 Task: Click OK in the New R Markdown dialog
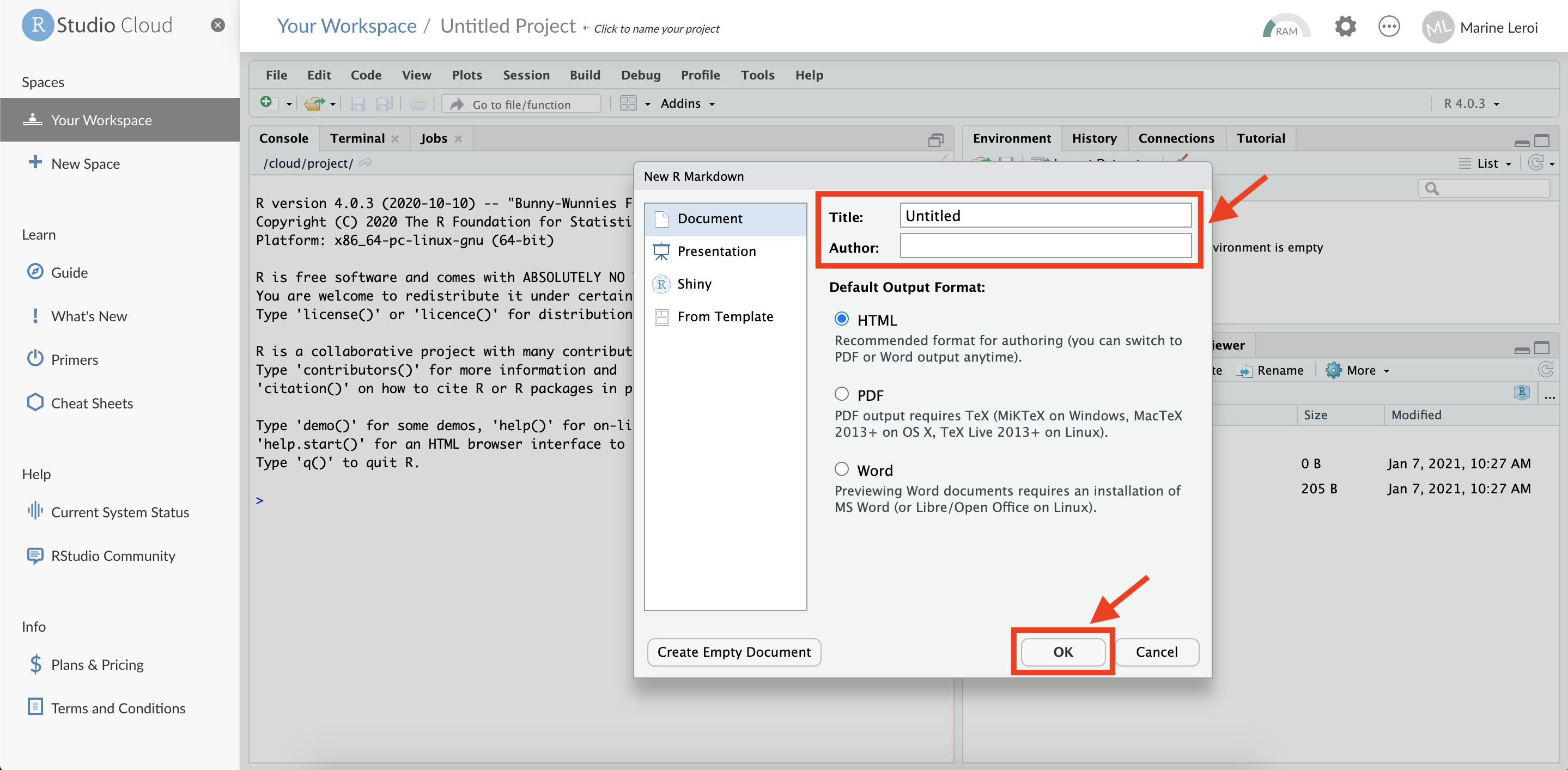[1063, 652]
